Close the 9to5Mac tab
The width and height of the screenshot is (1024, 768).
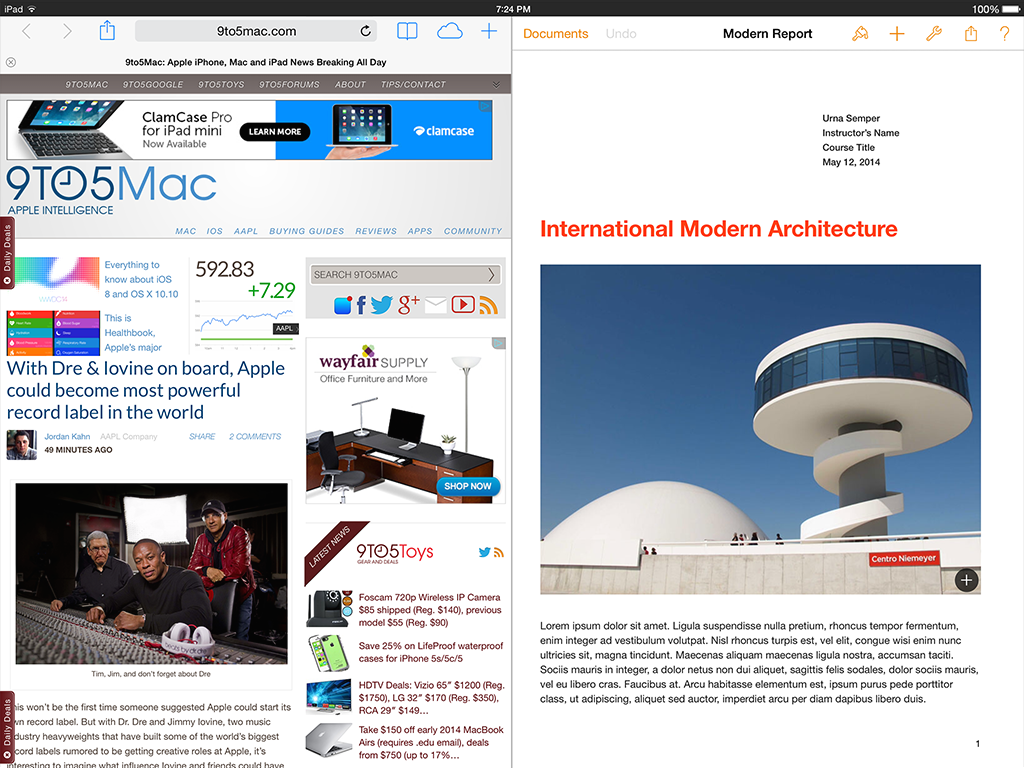(x=11, y=62)
